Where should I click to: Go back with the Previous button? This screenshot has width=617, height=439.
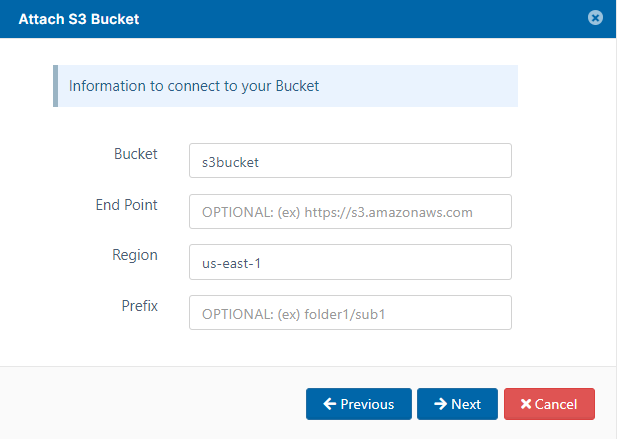click(359, 404)
